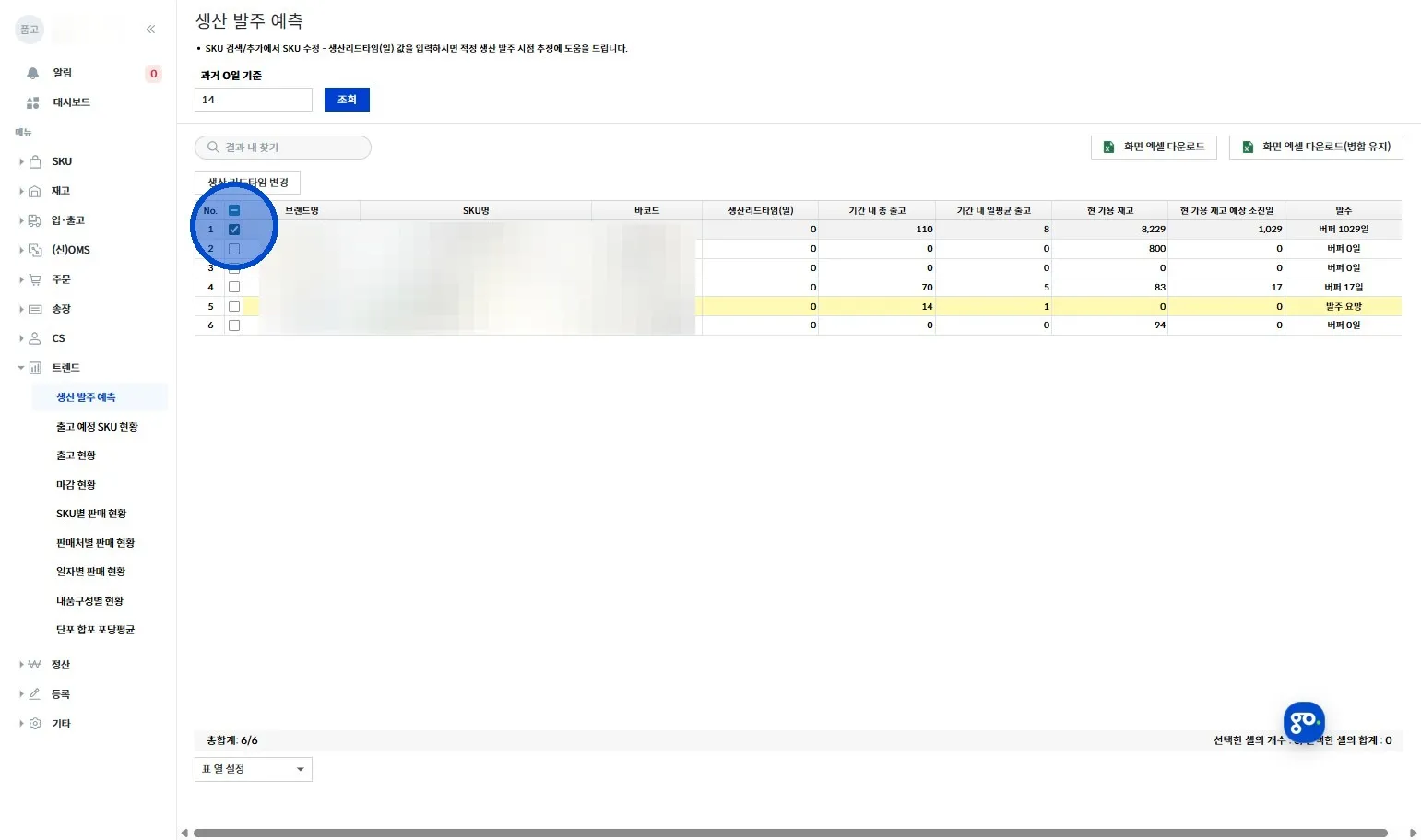
Task: Click the Excel icon on the non-merge 화면 엑셀 다운로드 button
Action: point(1108,148)
